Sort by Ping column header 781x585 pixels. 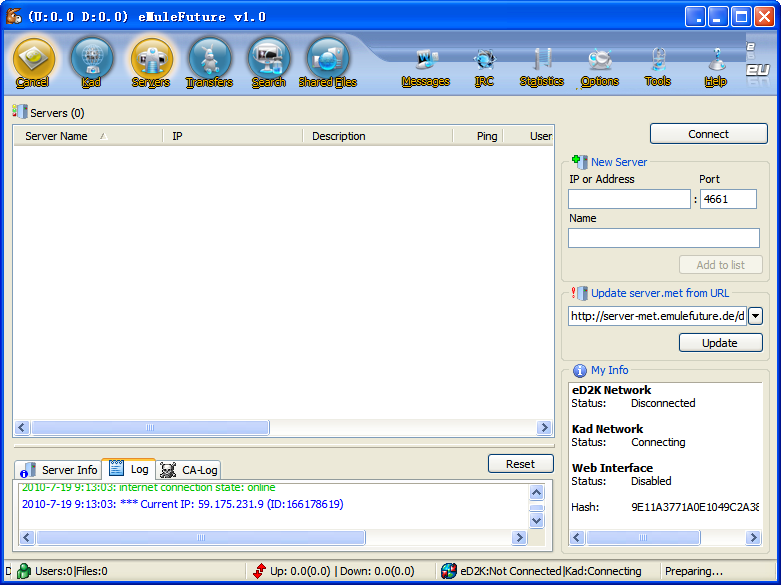pos(478,136)
